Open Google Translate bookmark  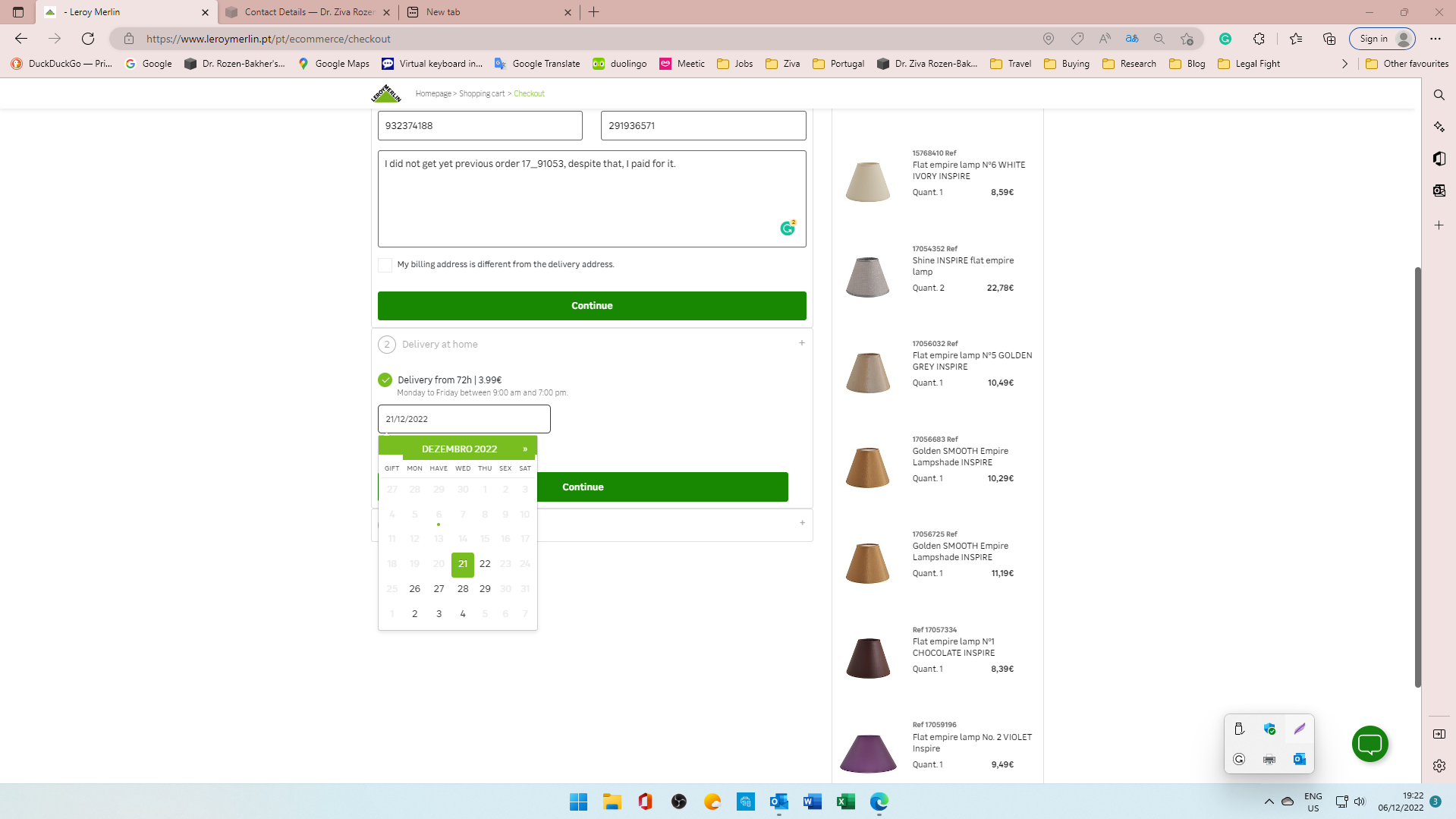click(537, 64)
